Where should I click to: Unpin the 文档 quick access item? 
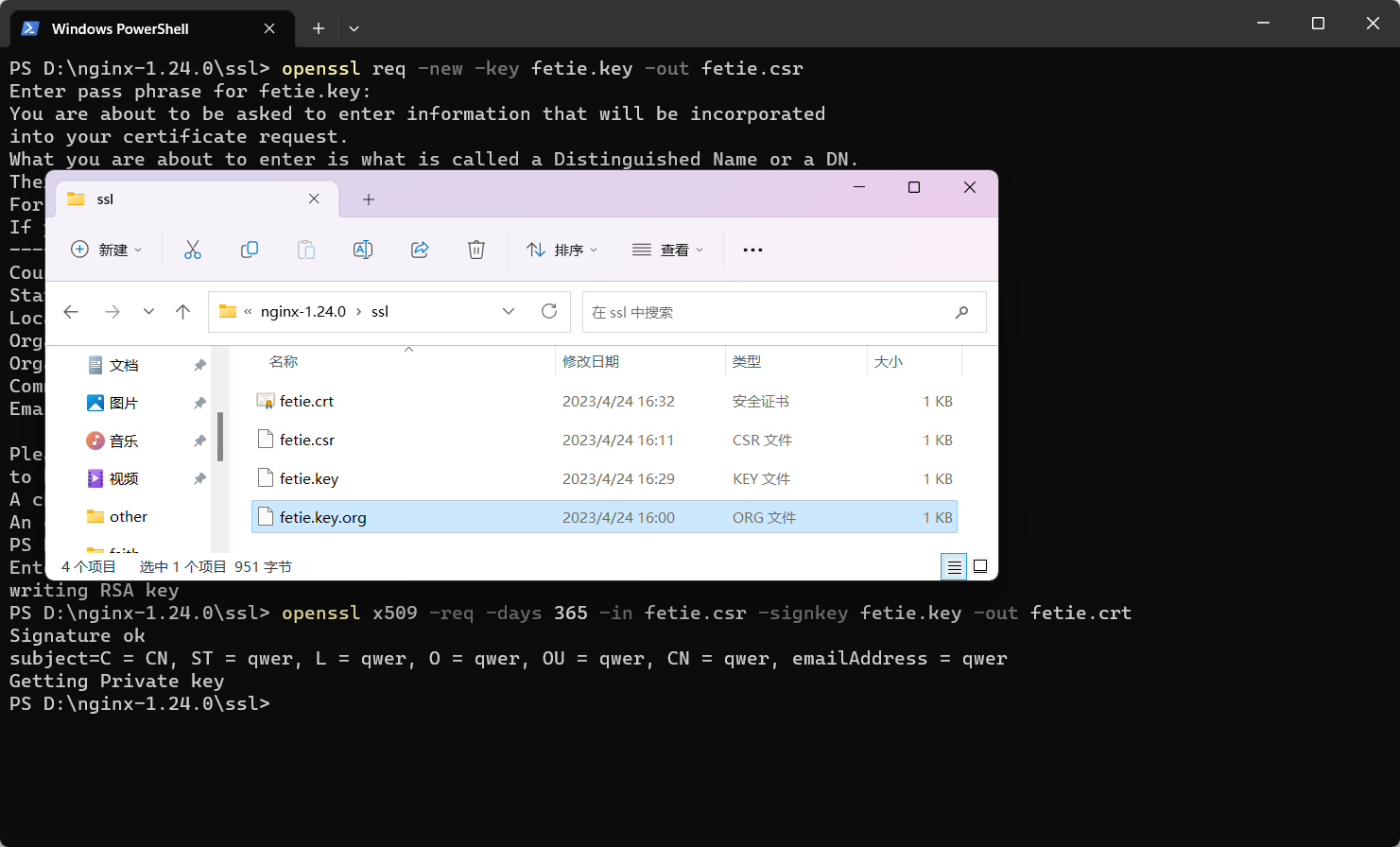(x=199, y=365)
